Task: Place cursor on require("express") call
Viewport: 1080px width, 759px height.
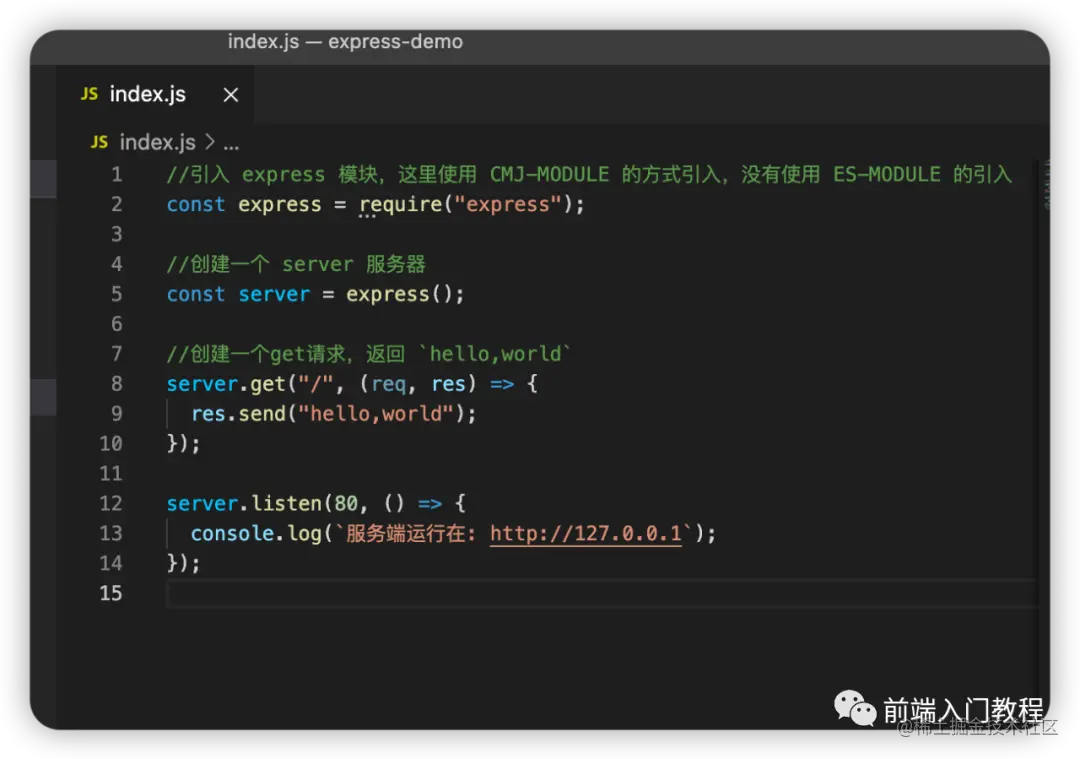Action: click(x=471, y=205)
